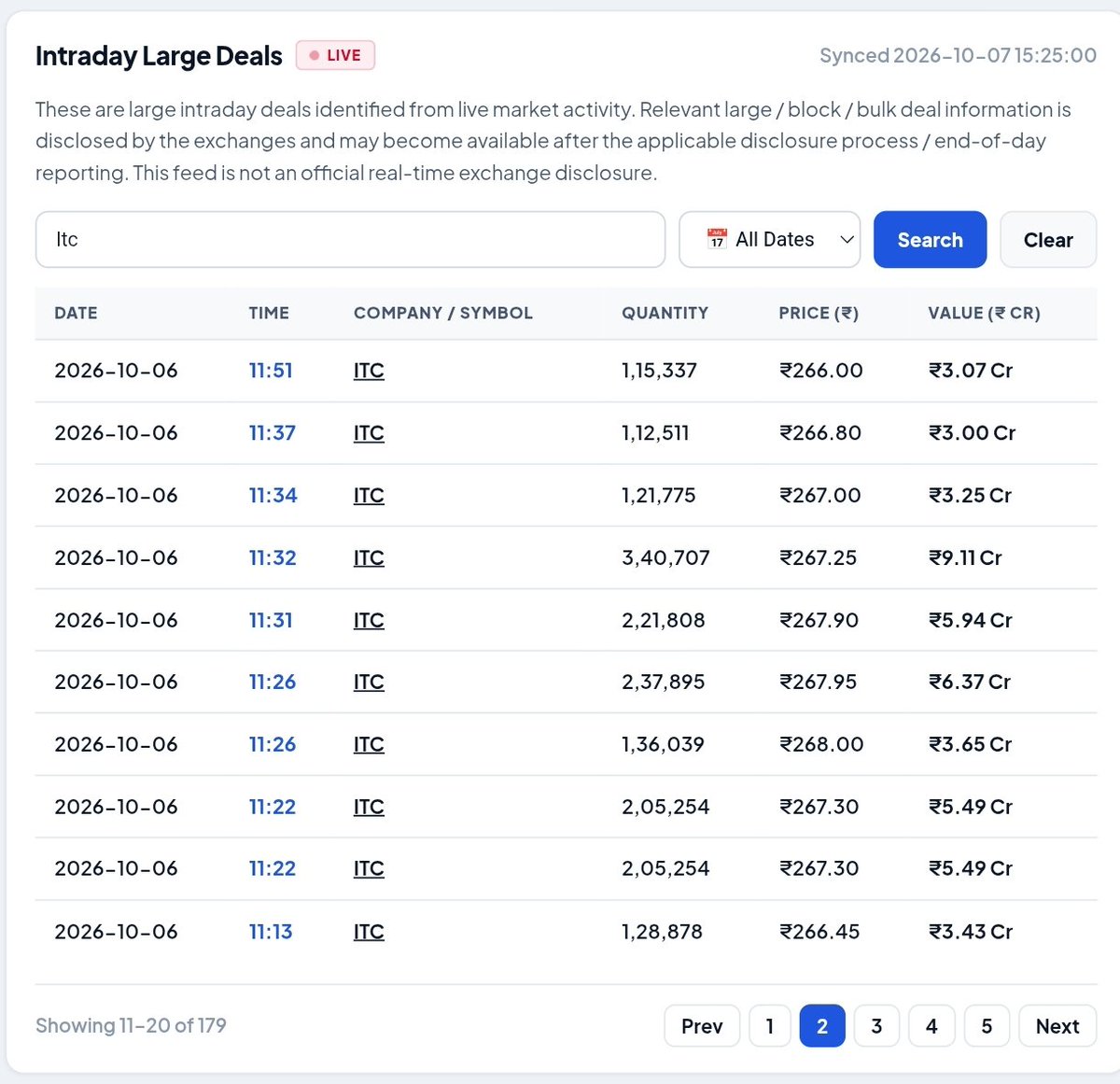
Task: Click the 11:37 time link
Action: click(272, 433)
